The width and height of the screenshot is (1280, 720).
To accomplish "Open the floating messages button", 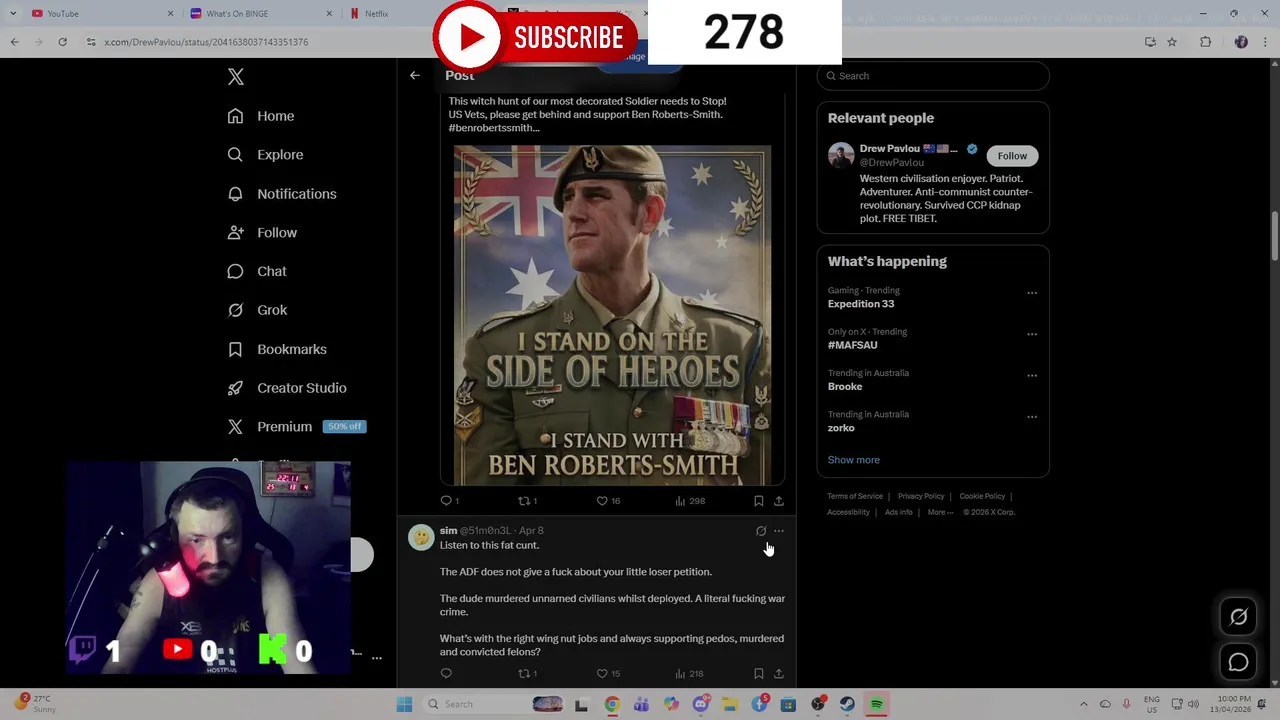I will pyautogui.click(x=1238, y=662).
